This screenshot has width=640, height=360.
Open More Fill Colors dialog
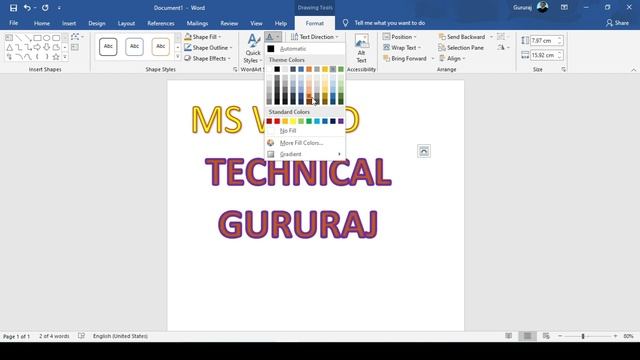(305, 143)
